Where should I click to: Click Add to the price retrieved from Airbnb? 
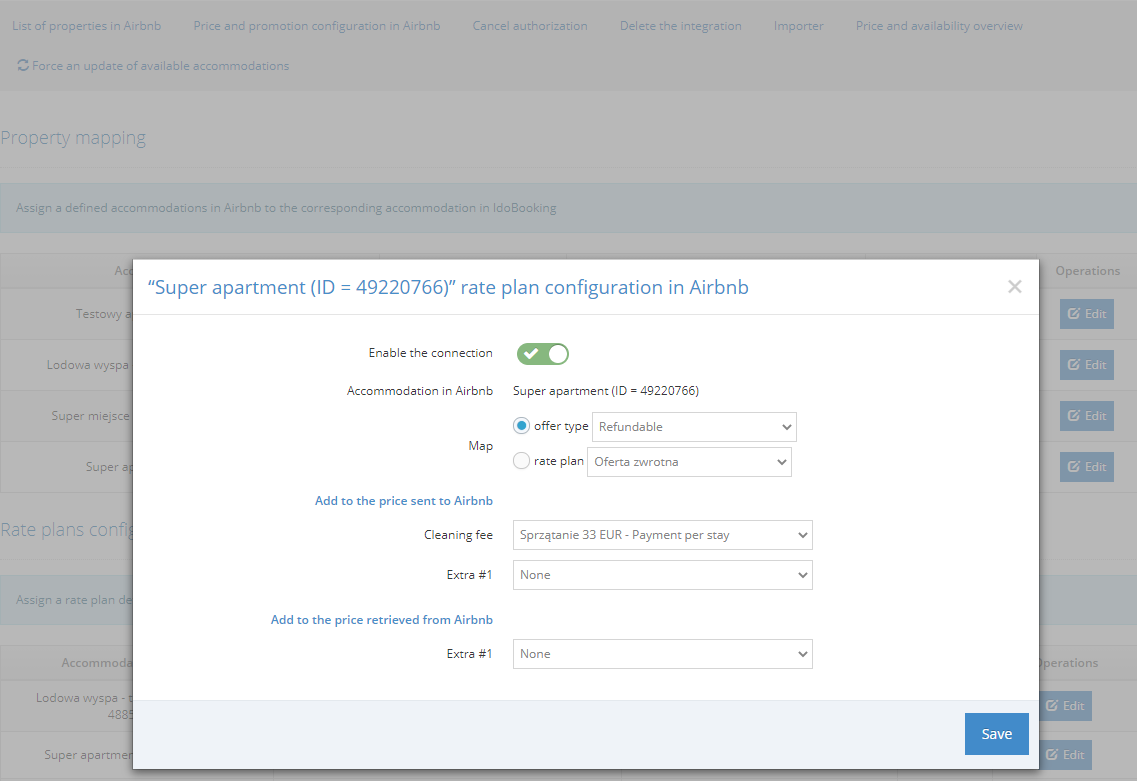point(381,620)
